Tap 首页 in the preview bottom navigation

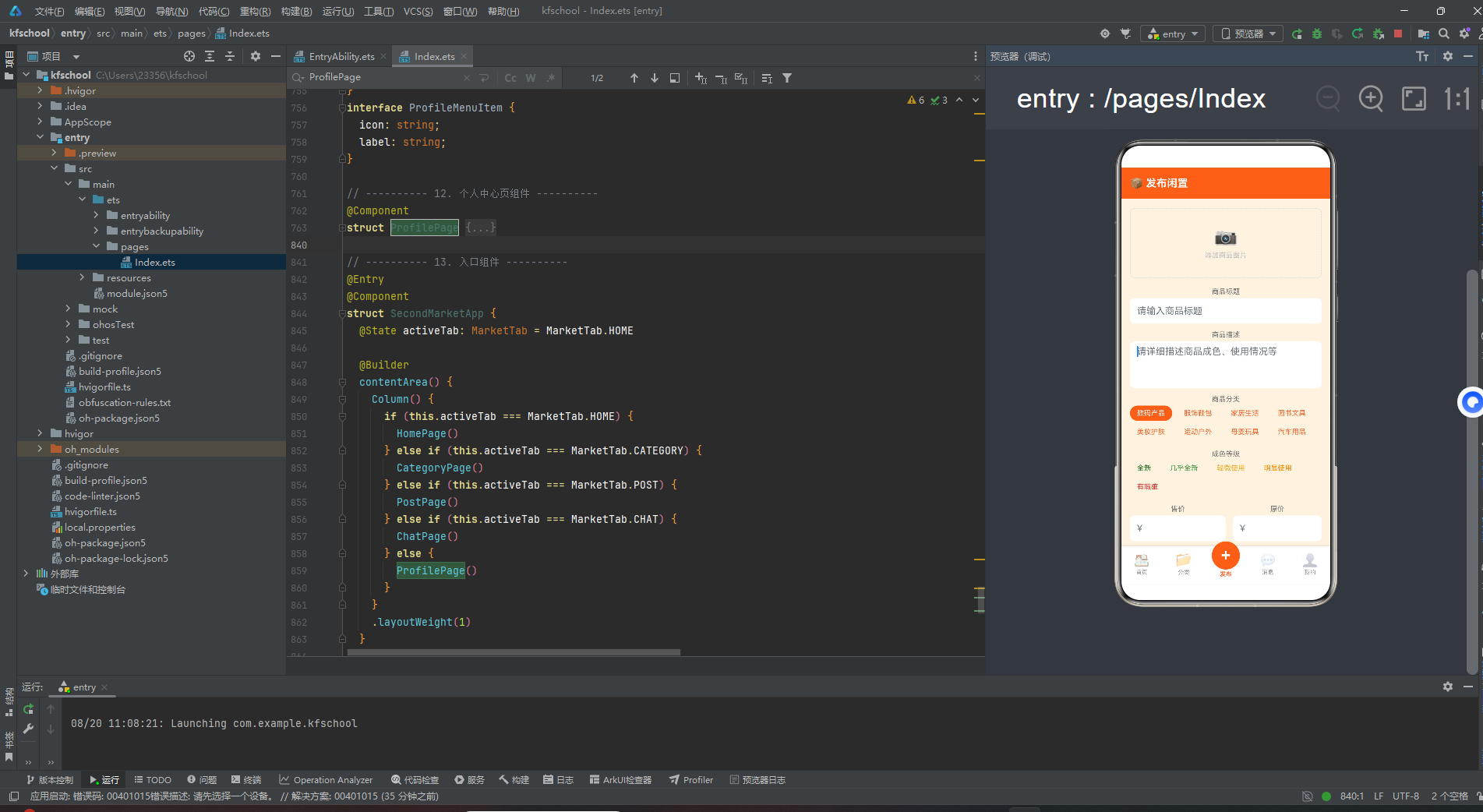(1142, 564)
